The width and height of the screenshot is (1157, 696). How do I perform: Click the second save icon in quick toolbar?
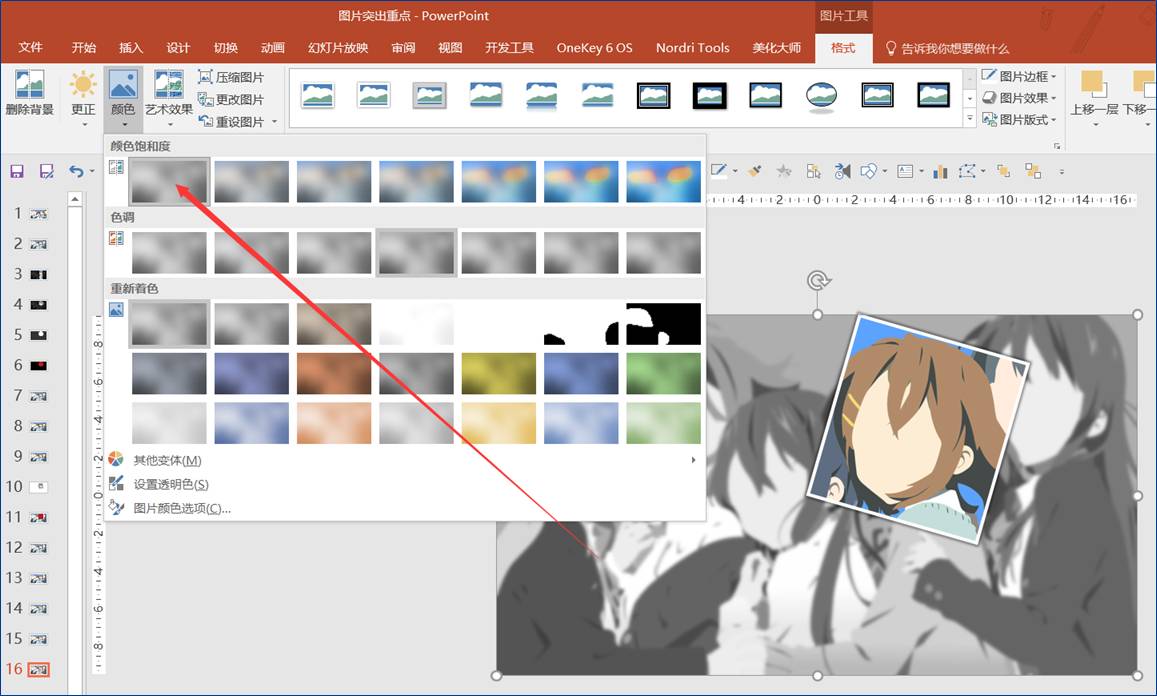[x=46, y=171]
